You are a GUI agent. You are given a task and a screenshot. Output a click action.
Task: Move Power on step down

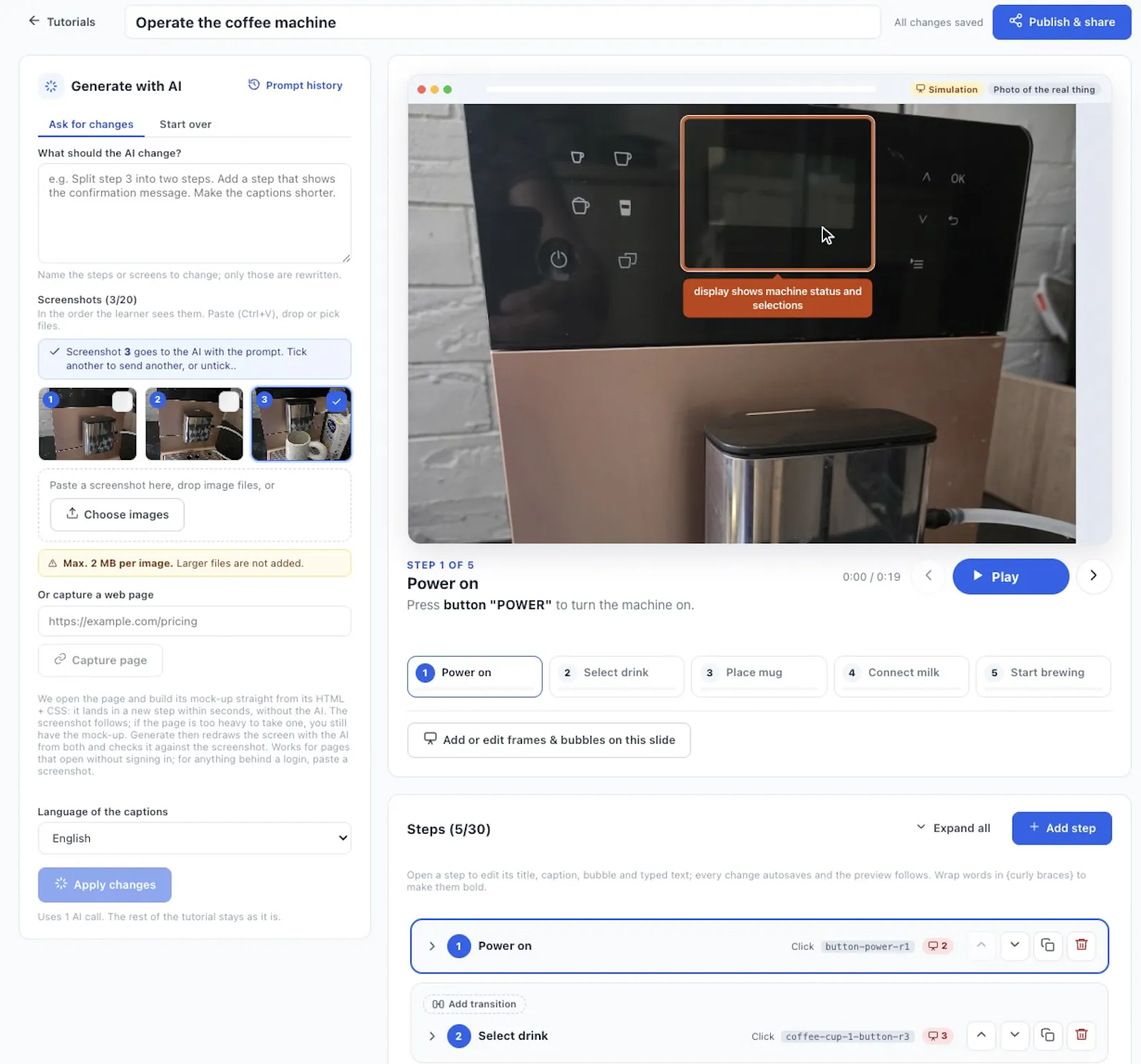[x=1015, y=945]
